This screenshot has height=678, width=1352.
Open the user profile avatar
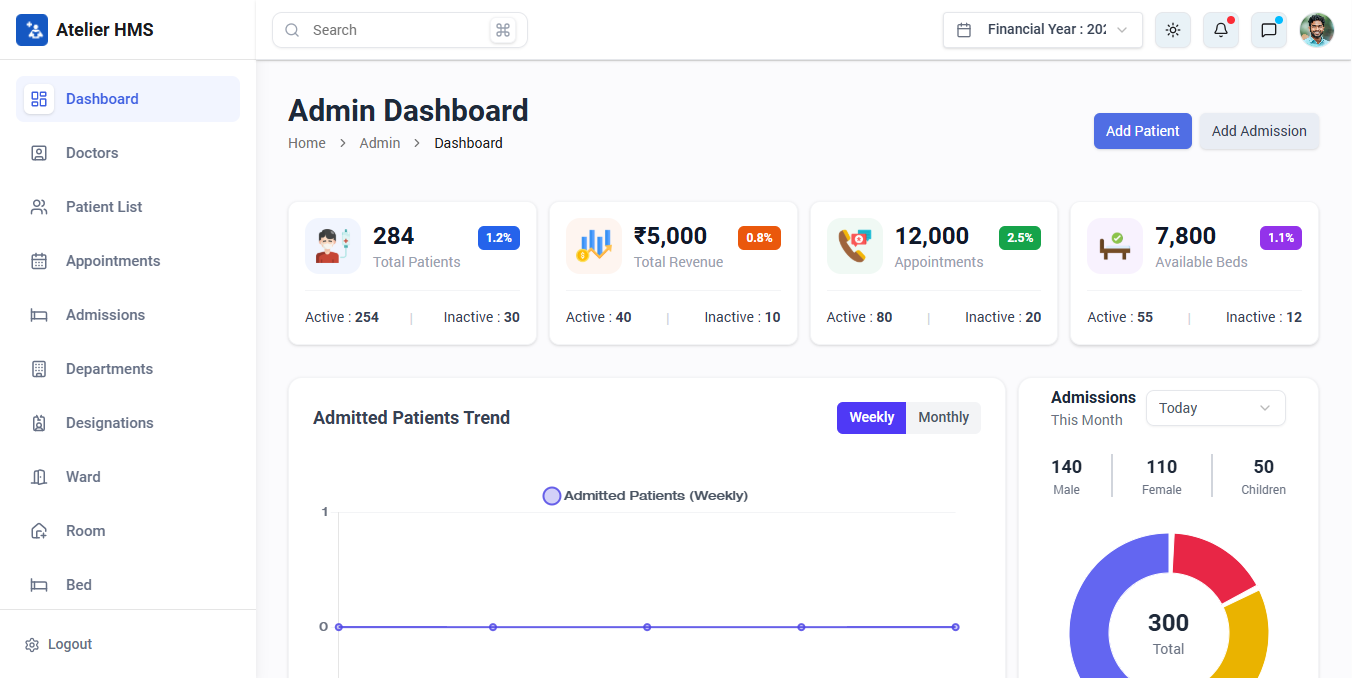tap(1316, 30)
